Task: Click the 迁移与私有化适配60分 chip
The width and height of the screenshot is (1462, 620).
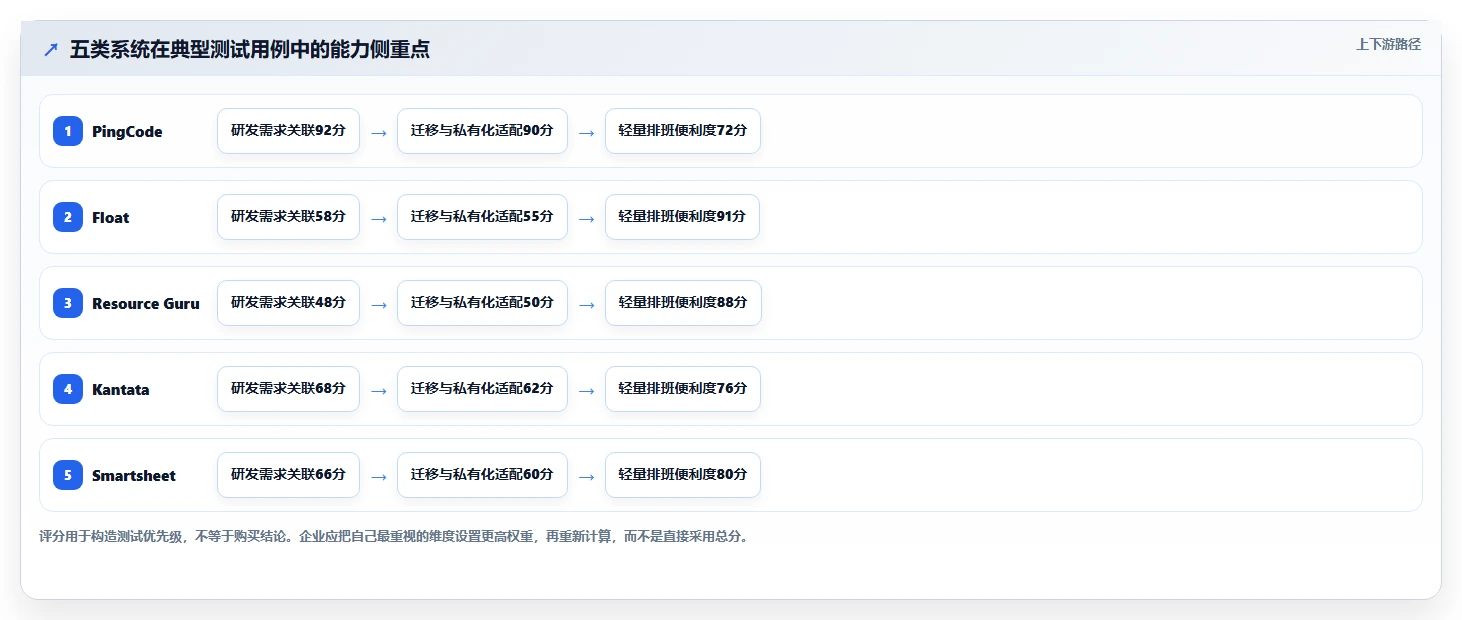Action: (x=482, y=475)
